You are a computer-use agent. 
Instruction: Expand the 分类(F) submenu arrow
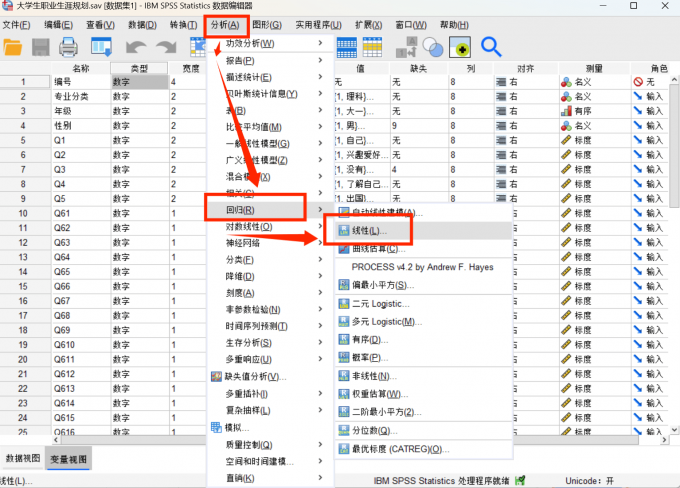(x=320, y=259)
